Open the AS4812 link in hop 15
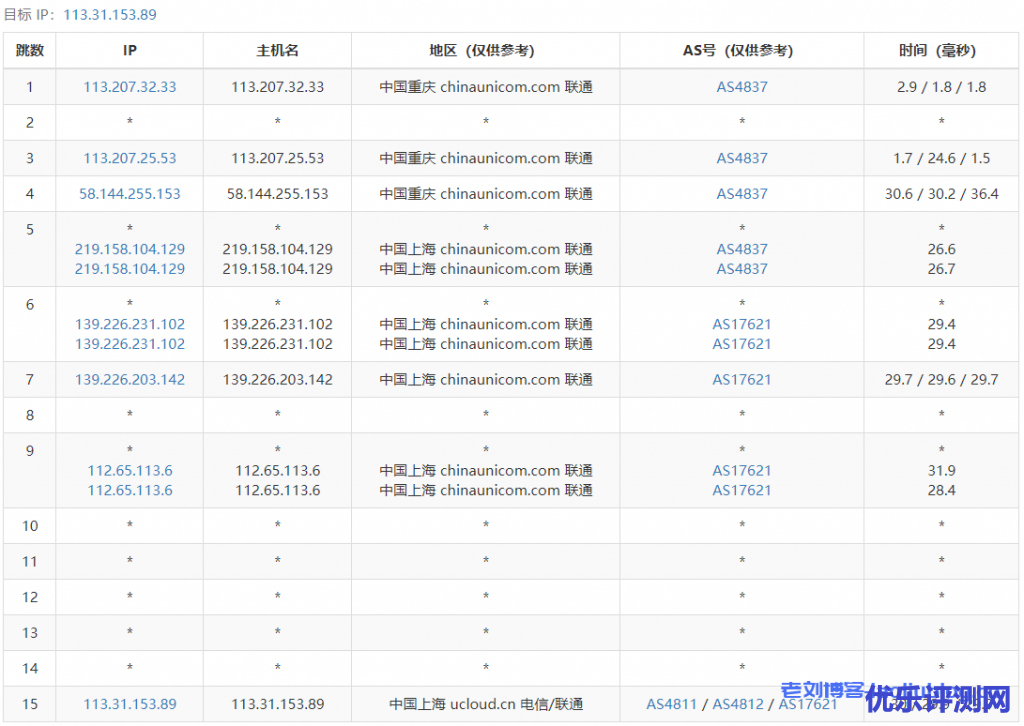 (738, 704)
